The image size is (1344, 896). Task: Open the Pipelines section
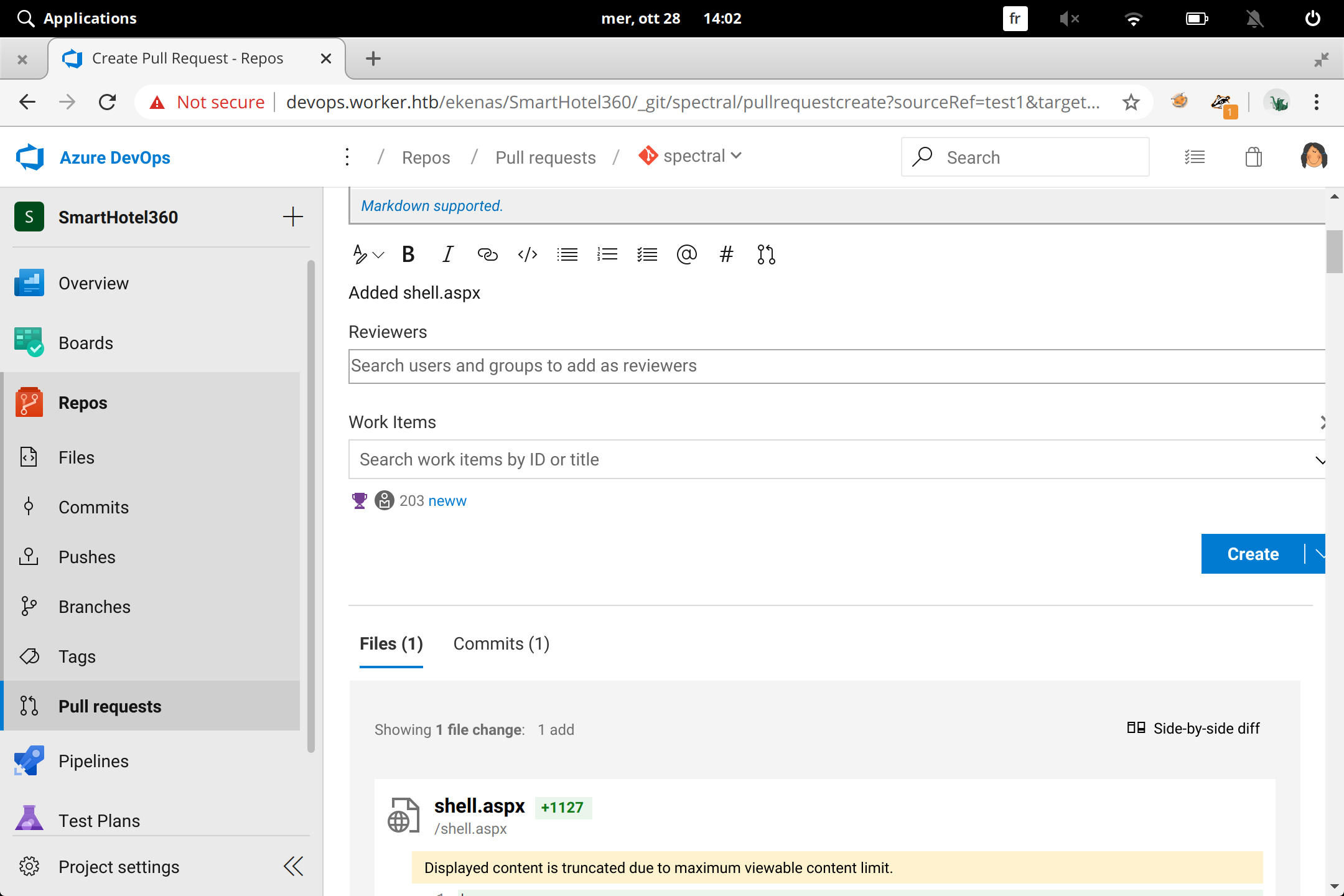pos(95,760)
